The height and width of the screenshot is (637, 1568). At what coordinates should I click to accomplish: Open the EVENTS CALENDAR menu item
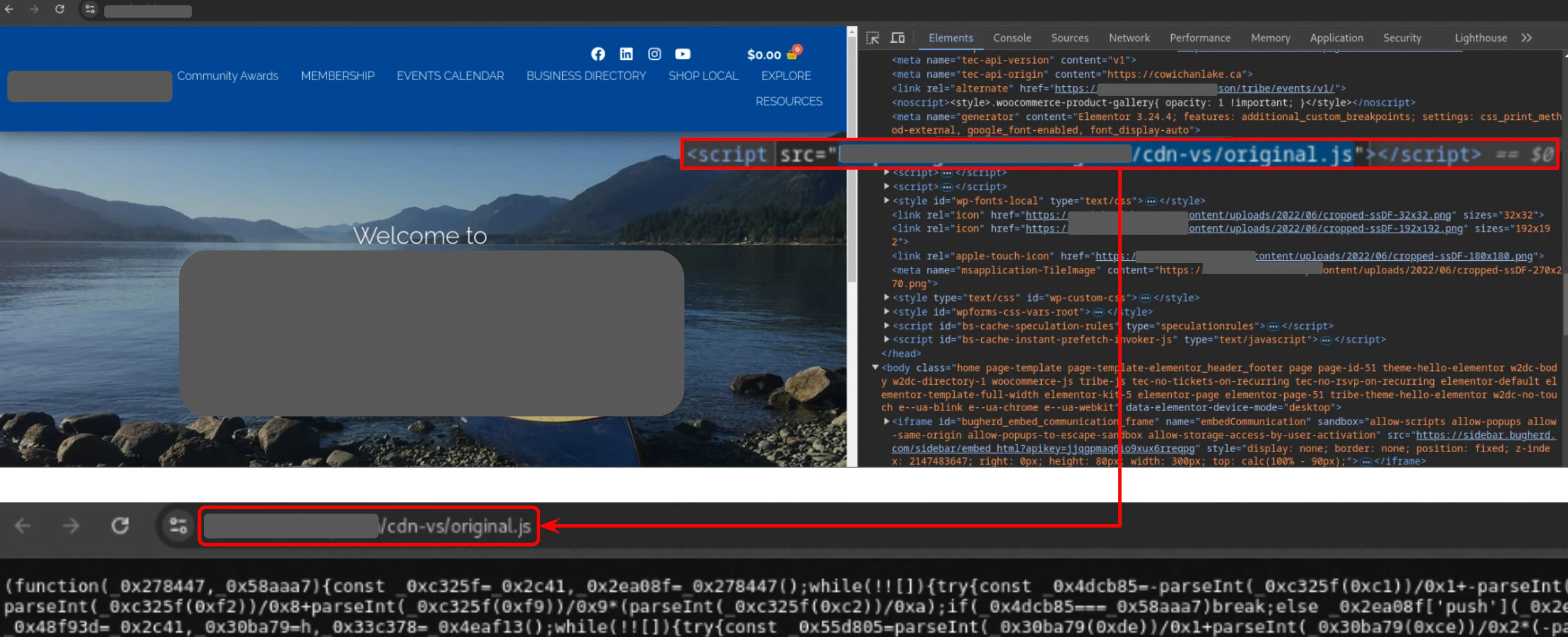(x=450, y=75)
